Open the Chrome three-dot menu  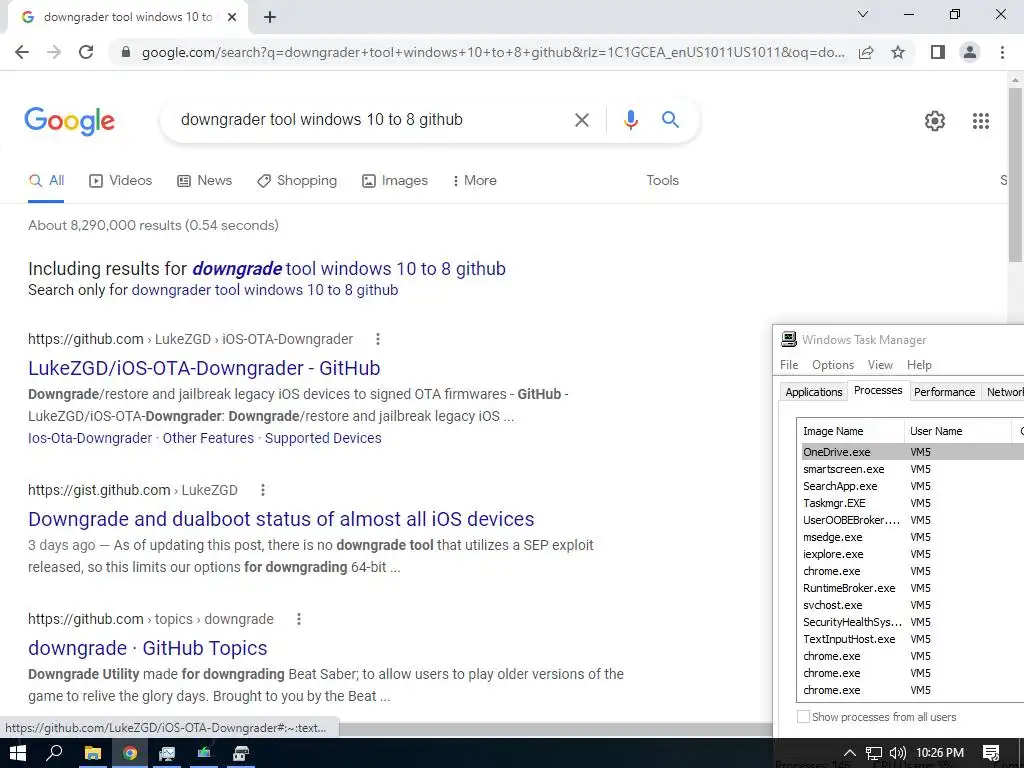pos(1002,52)
